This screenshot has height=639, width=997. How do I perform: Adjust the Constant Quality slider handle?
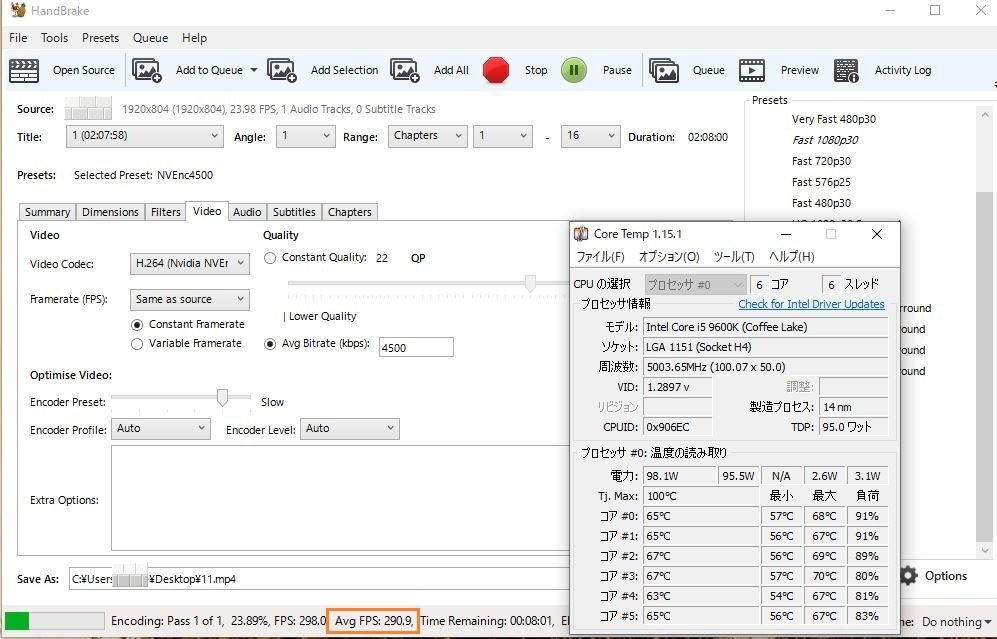pos(530,283)
